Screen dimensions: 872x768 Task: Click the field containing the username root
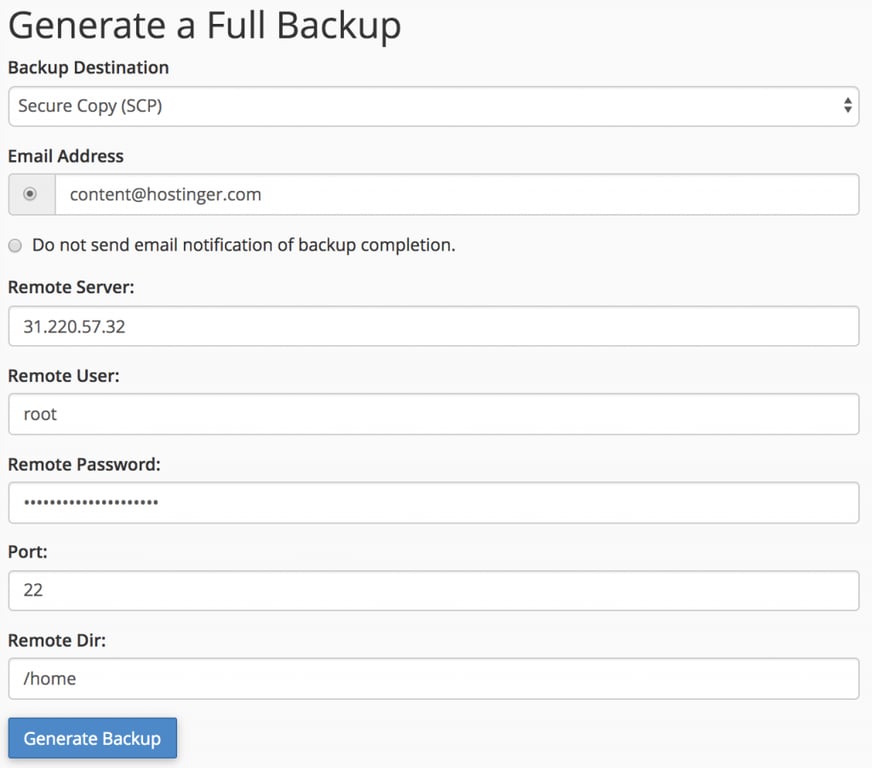430,414
